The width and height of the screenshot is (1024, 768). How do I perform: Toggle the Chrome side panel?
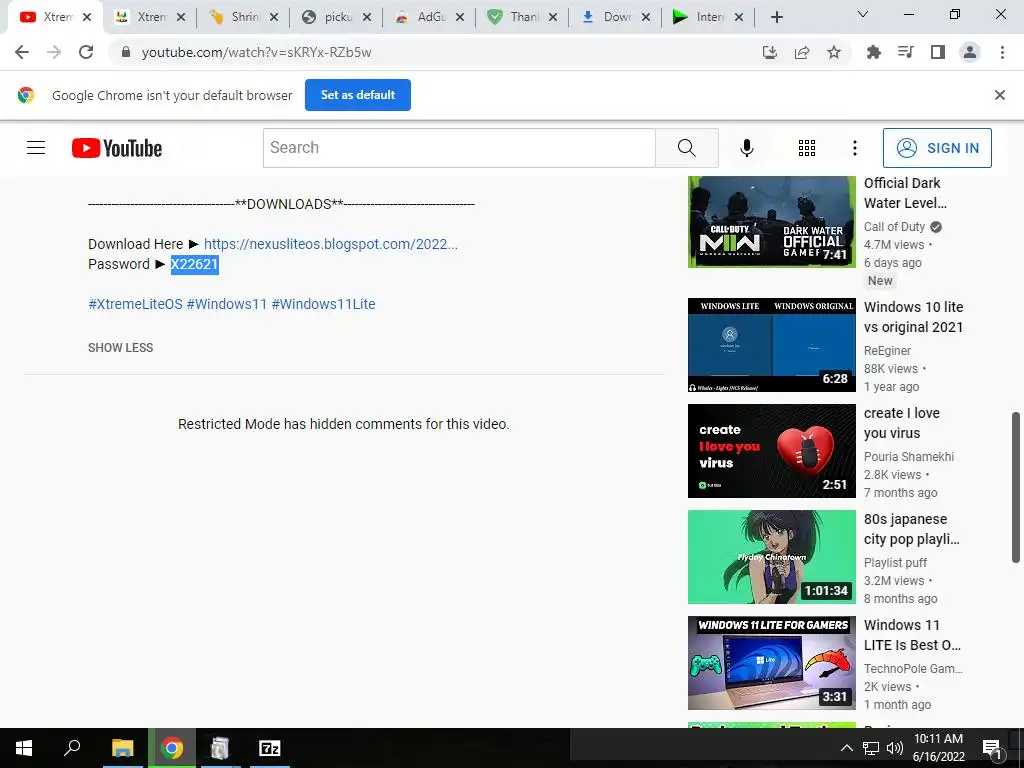click(938, 52)
